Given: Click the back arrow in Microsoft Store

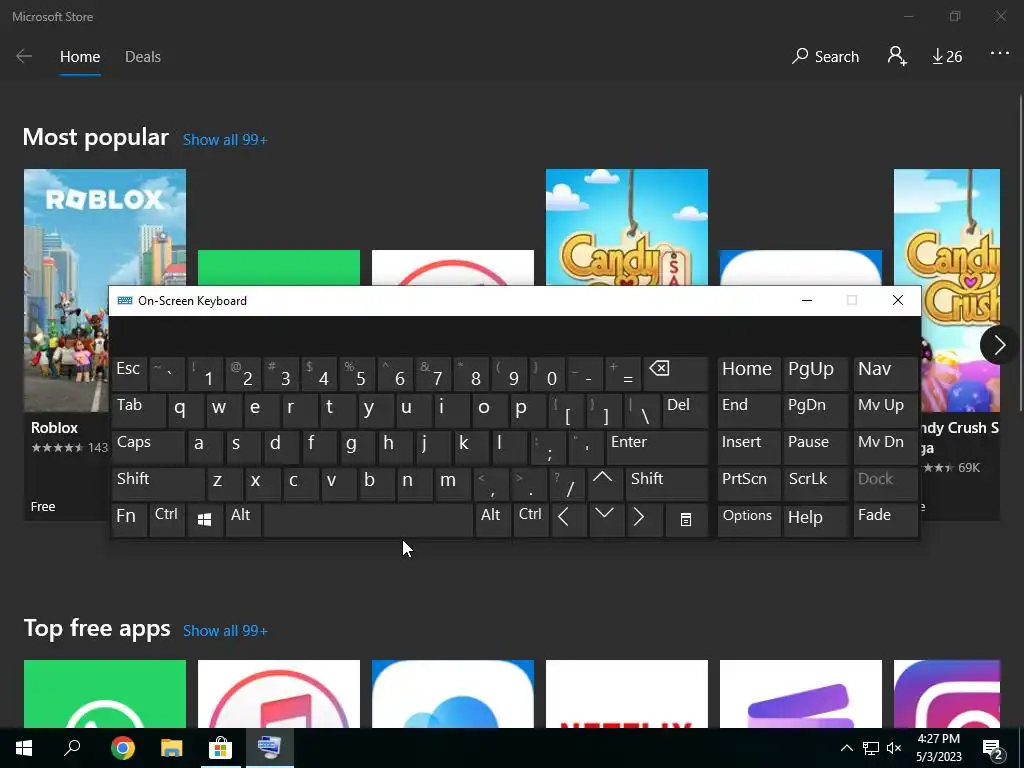Looking at the screenshot, I should [24, 56].
